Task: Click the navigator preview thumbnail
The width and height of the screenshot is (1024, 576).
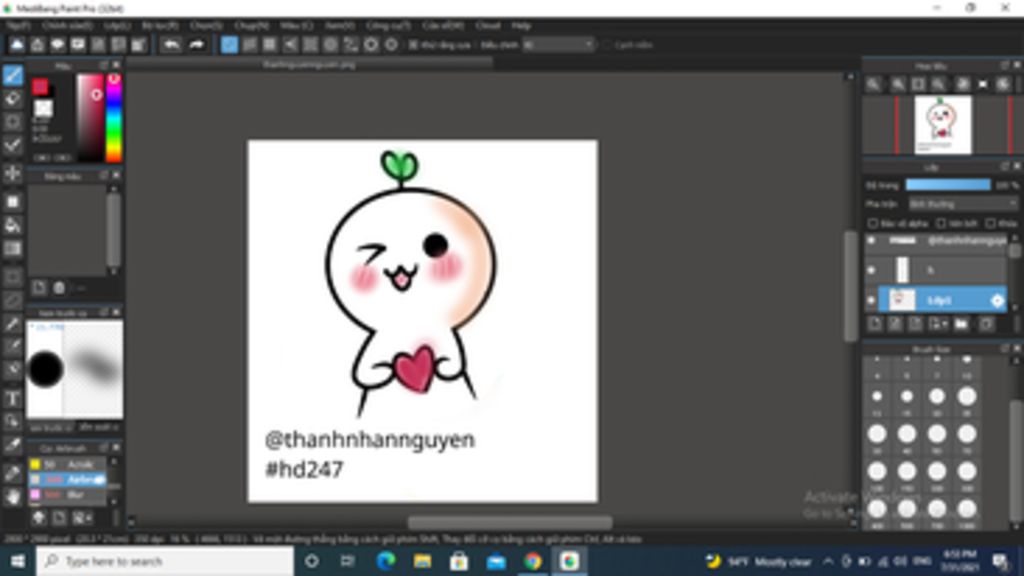Action: coord(942,125)
